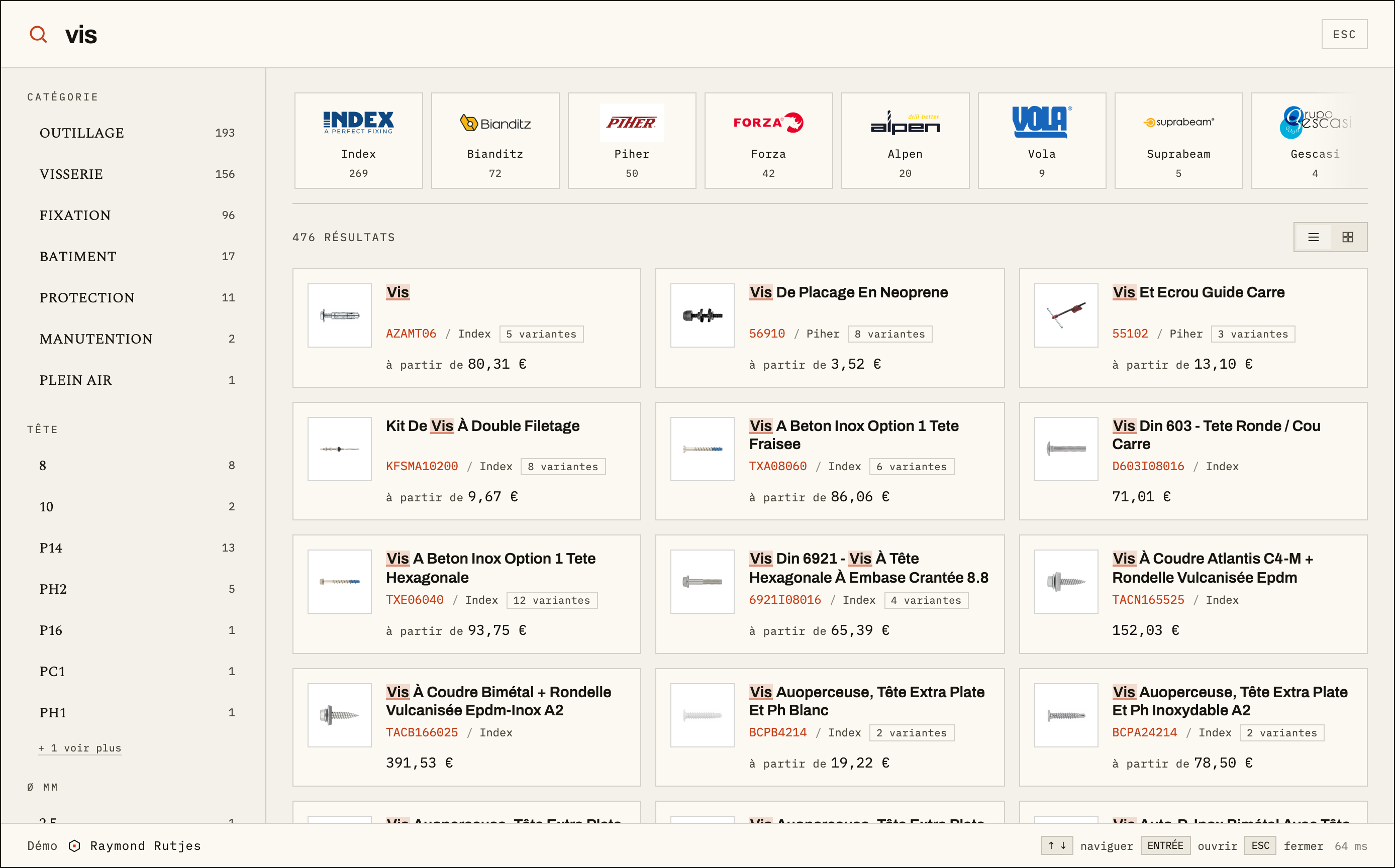Click the 'Raymond Rutjes' footer text
Image resolution: width=1395 pixels, height=868 pixels.
pyautogui.click(x=145, y=845)
